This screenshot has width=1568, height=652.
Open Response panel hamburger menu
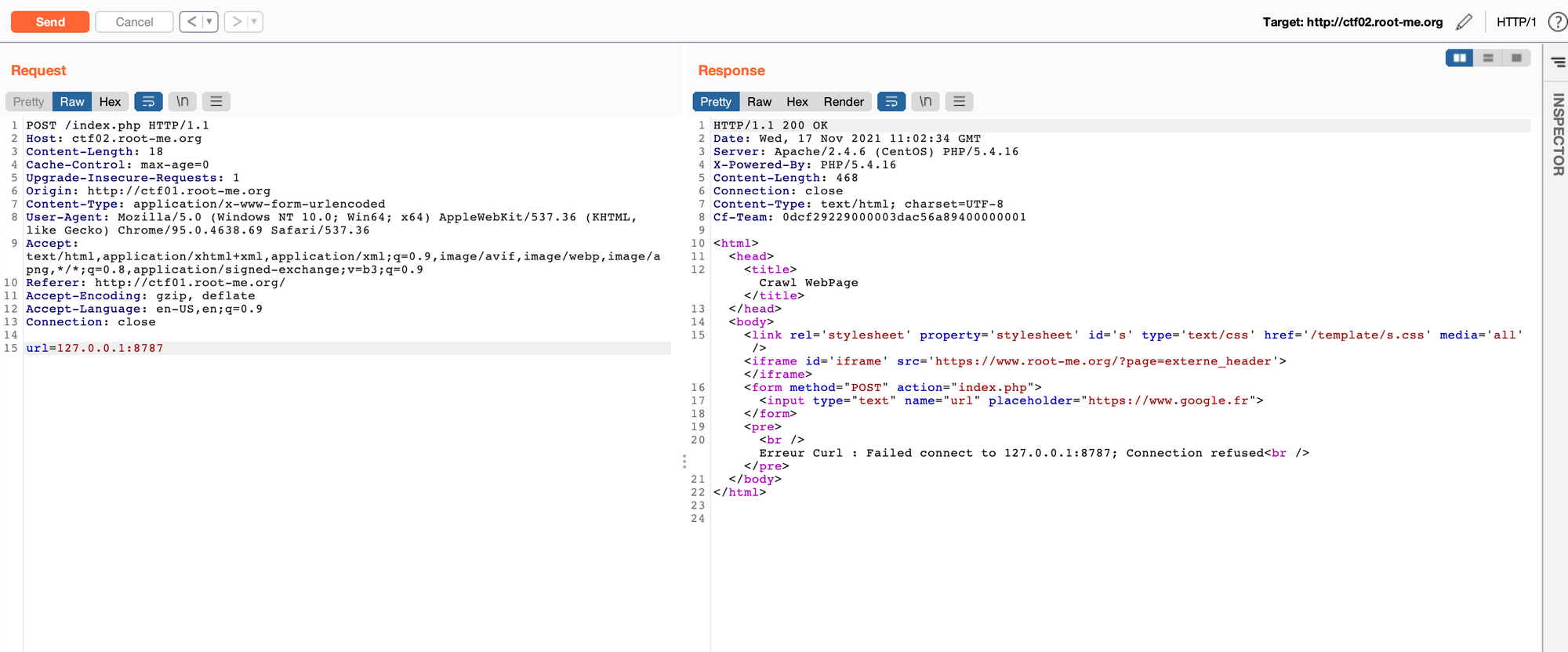click(x=959, y=102)
